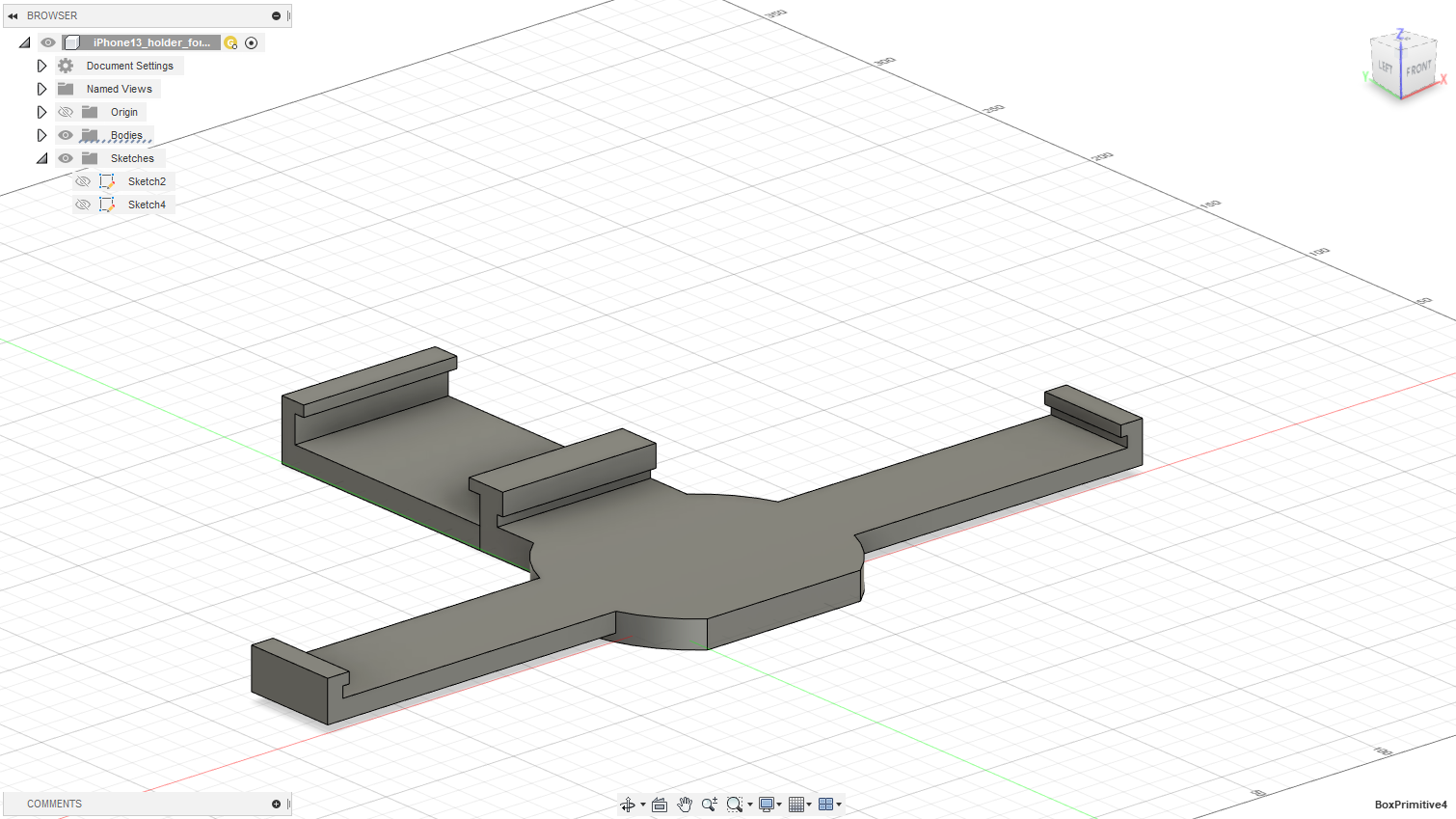
Task: Click the FRONT face of the ViewCube
Action: tap(1418, 70)
